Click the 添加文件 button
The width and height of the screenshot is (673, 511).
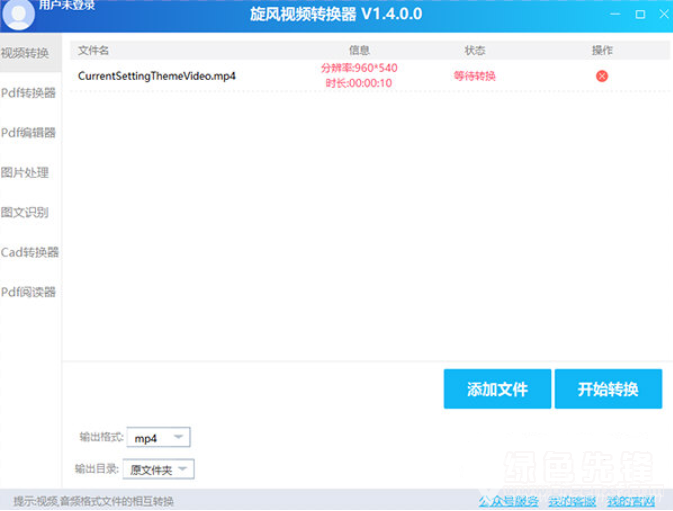[x=496, y=389]
